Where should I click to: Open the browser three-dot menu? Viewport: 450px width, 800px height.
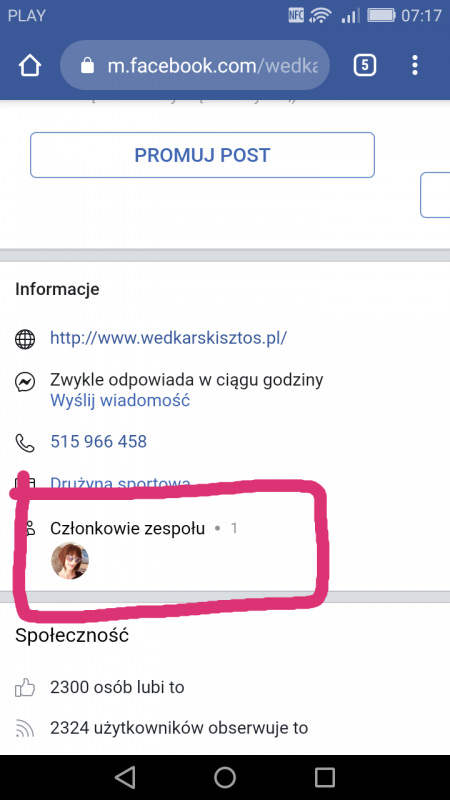pyautogui.click(x=415, y=65)
